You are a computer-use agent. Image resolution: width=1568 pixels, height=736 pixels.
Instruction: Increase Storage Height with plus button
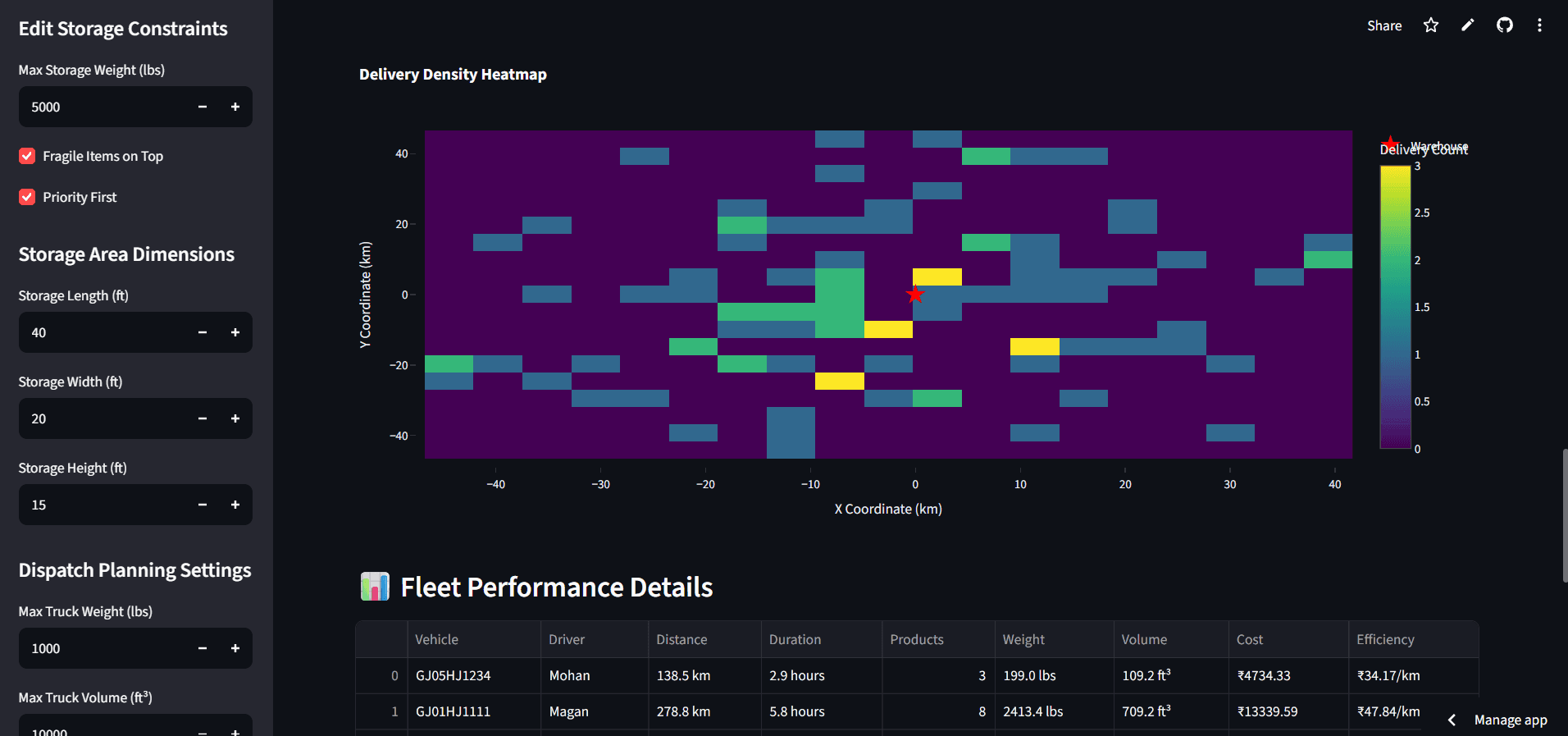coord(235,505)
